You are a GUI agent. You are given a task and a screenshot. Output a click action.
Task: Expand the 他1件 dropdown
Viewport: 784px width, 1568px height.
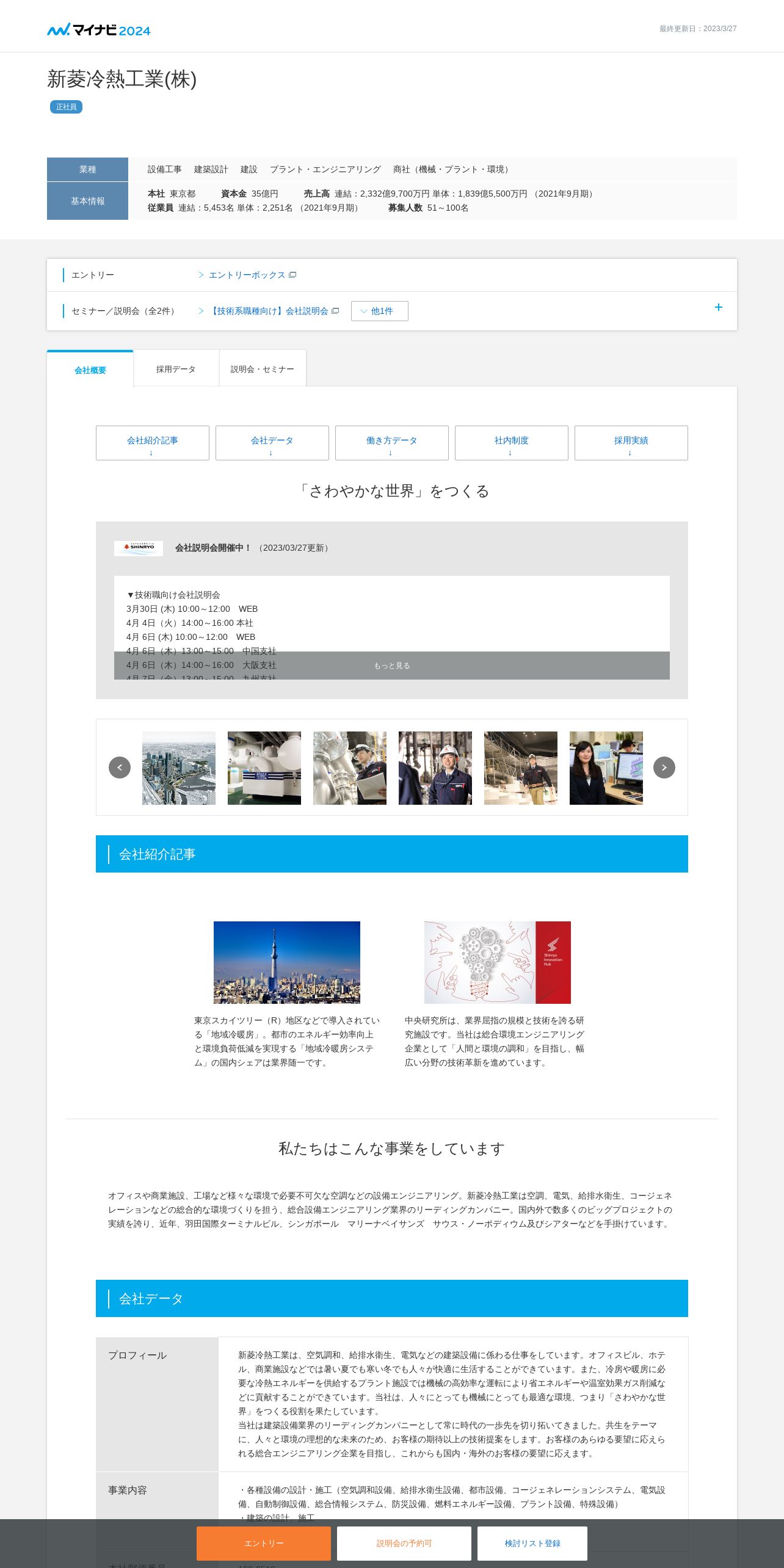[380, 311]
